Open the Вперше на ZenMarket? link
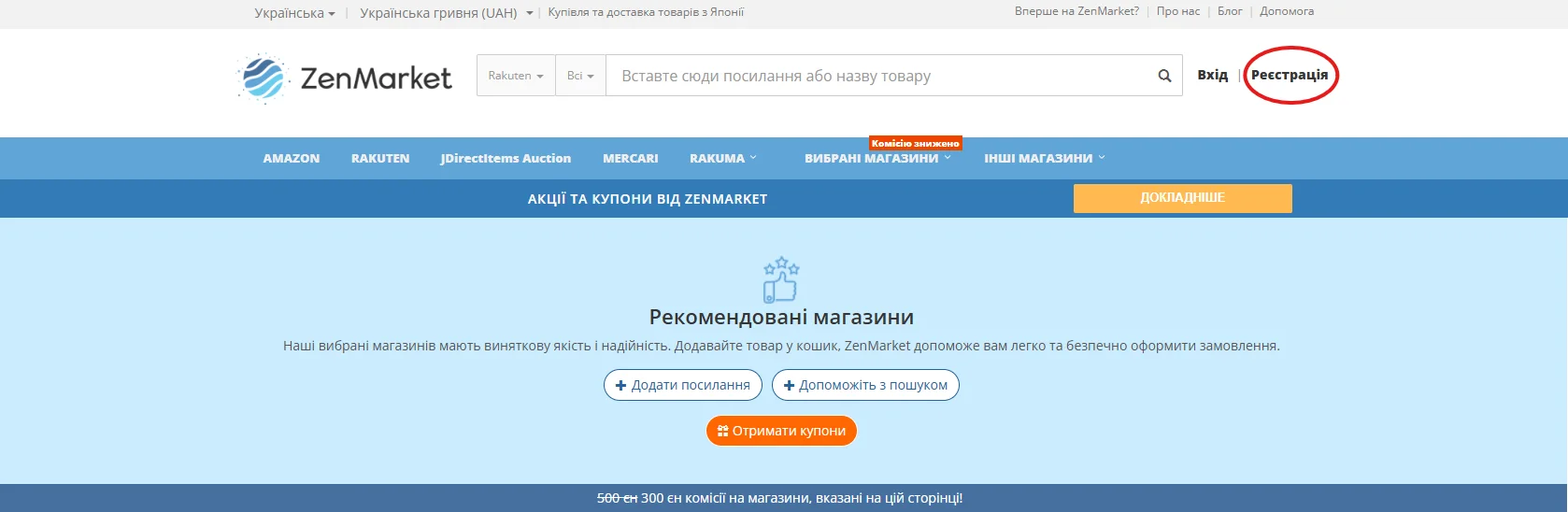 pyautogui.click(x=1076, y=11)
